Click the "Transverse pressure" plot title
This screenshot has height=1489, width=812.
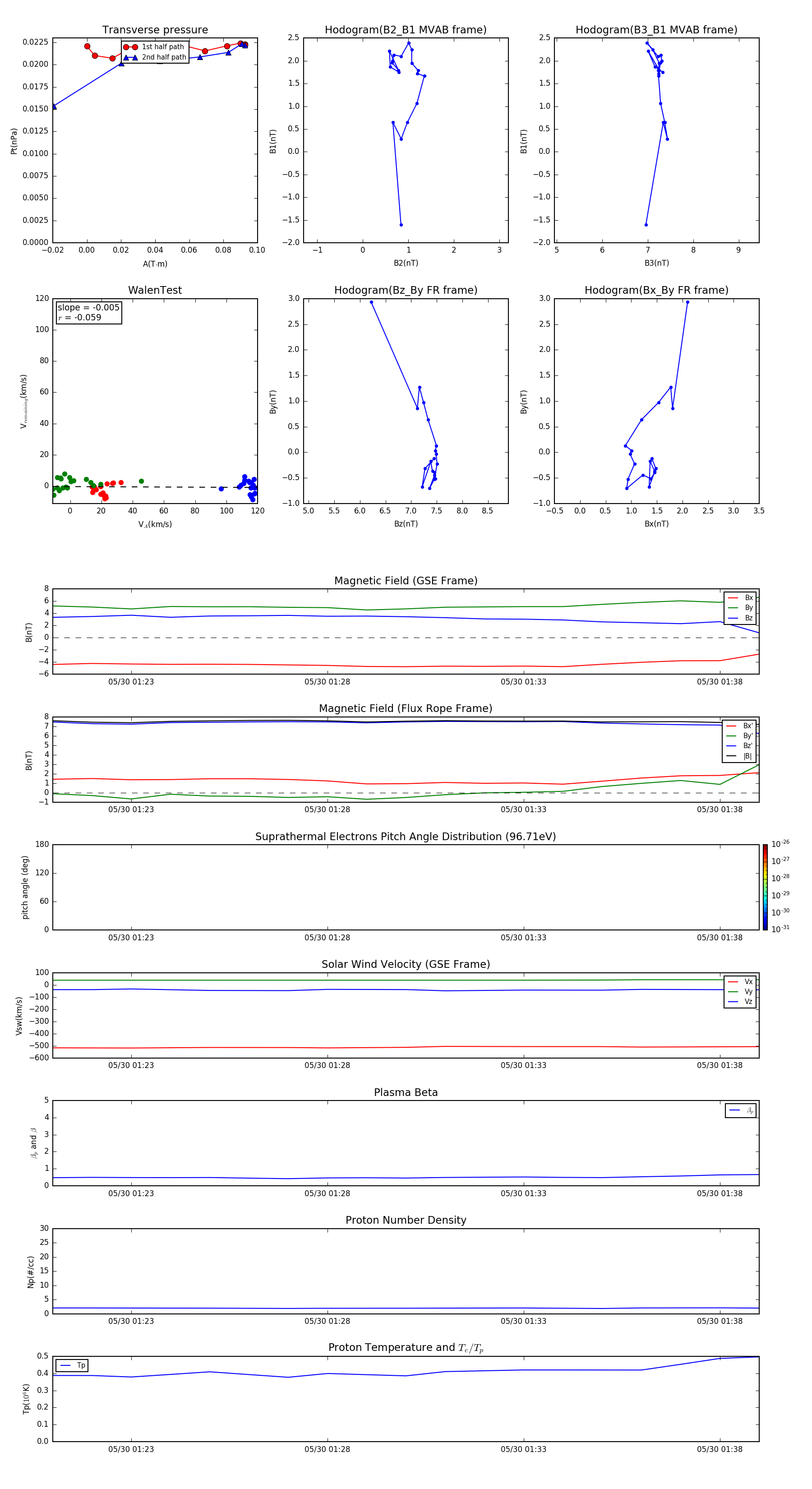click(x=155, y=30)
